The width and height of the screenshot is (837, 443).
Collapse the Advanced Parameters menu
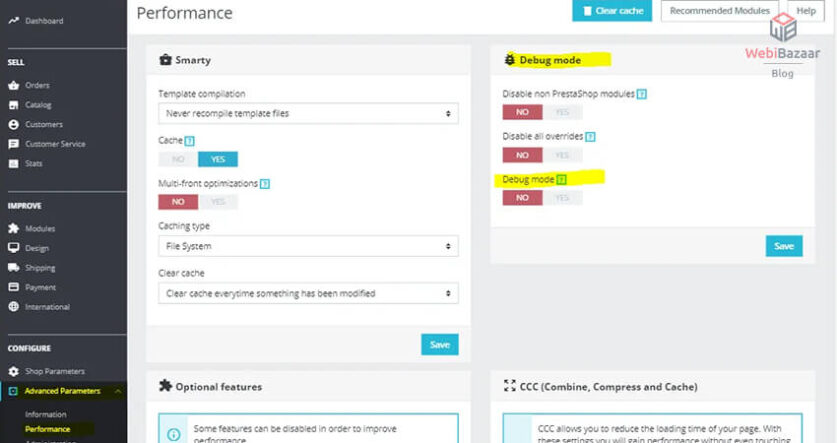[x=119, y=391]
